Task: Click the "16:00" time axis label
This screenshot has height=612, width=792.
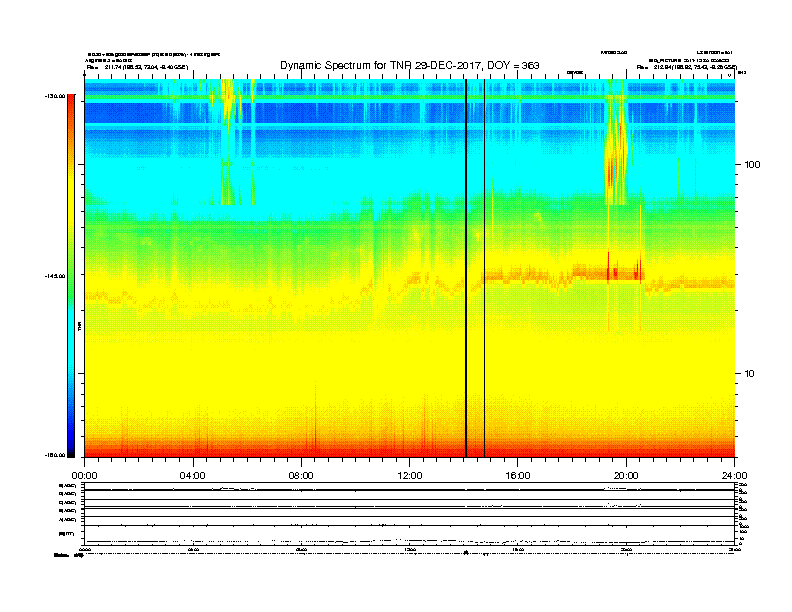Action: (518, 476)
